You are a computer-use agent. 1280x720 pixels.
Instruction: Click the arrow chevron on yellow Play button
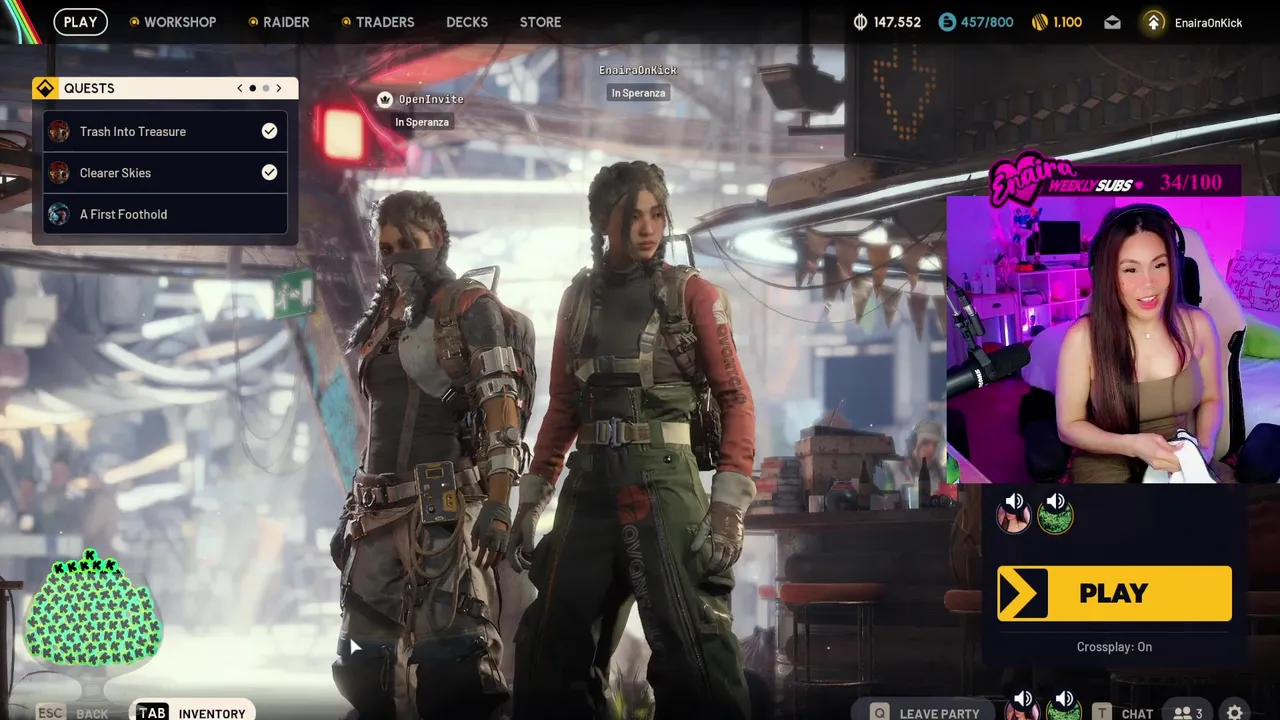1022,593
